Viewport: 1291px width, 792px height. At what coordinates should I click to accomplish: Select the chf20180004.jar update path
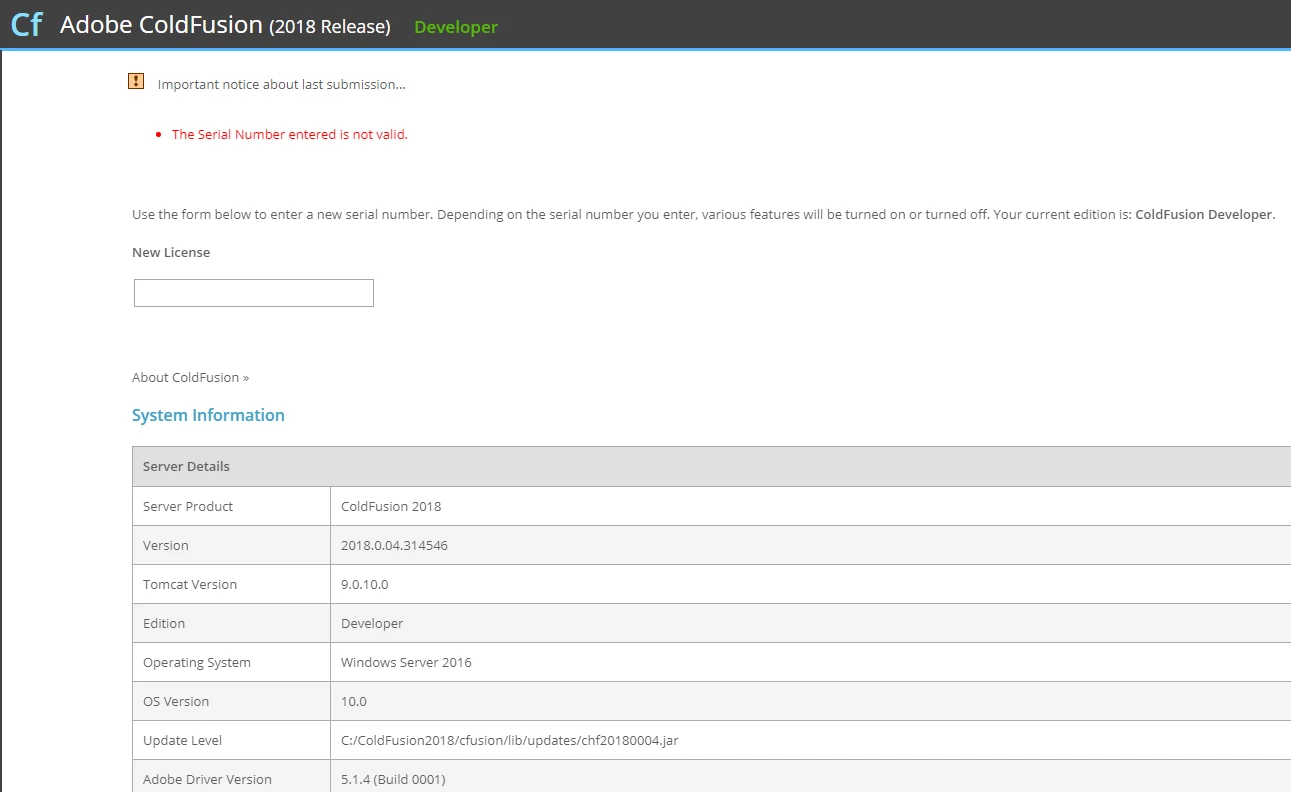click(510, 740)
